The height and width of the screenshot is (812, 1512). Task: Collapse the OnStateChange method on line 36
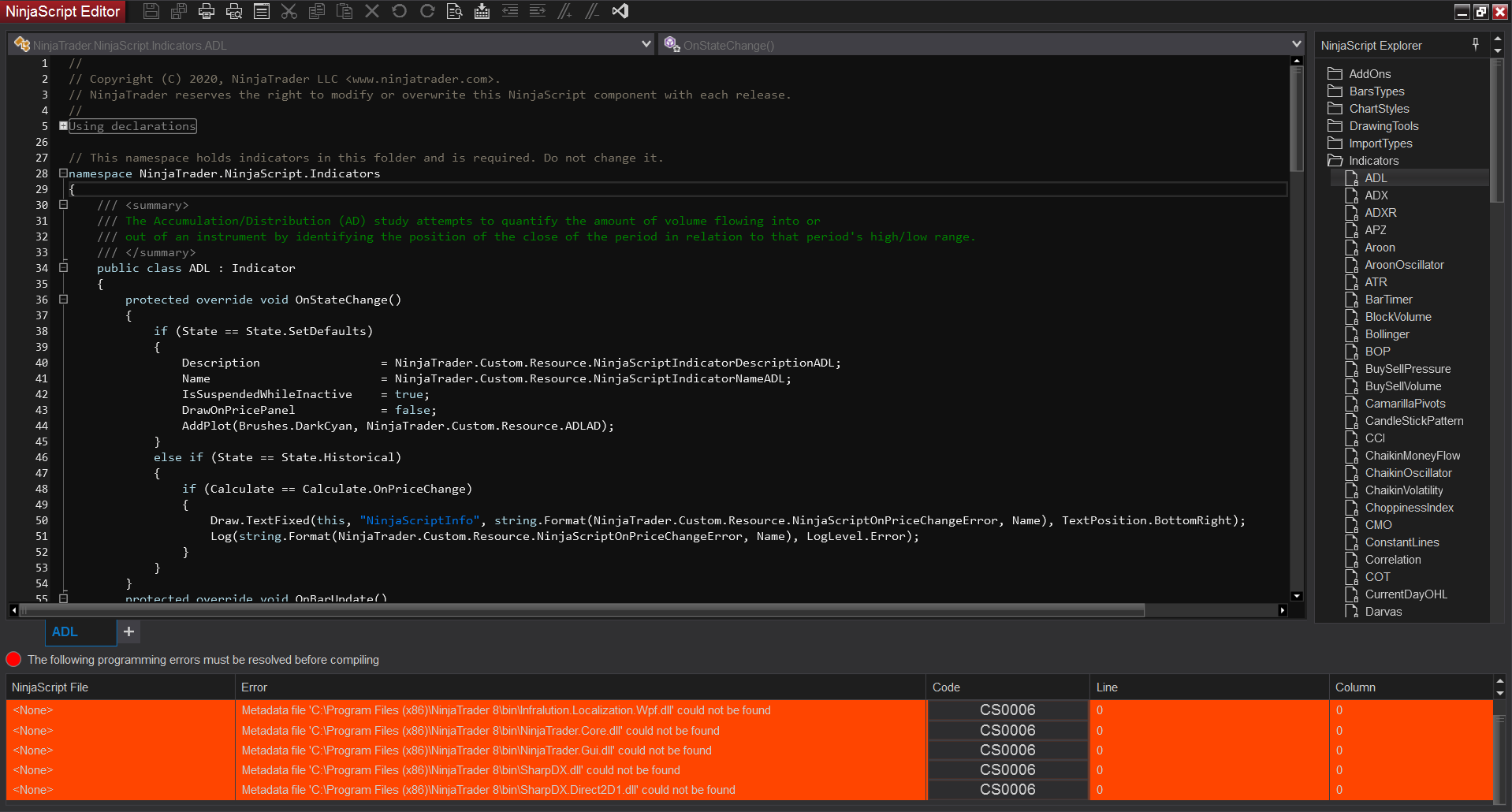click(63, 300)
